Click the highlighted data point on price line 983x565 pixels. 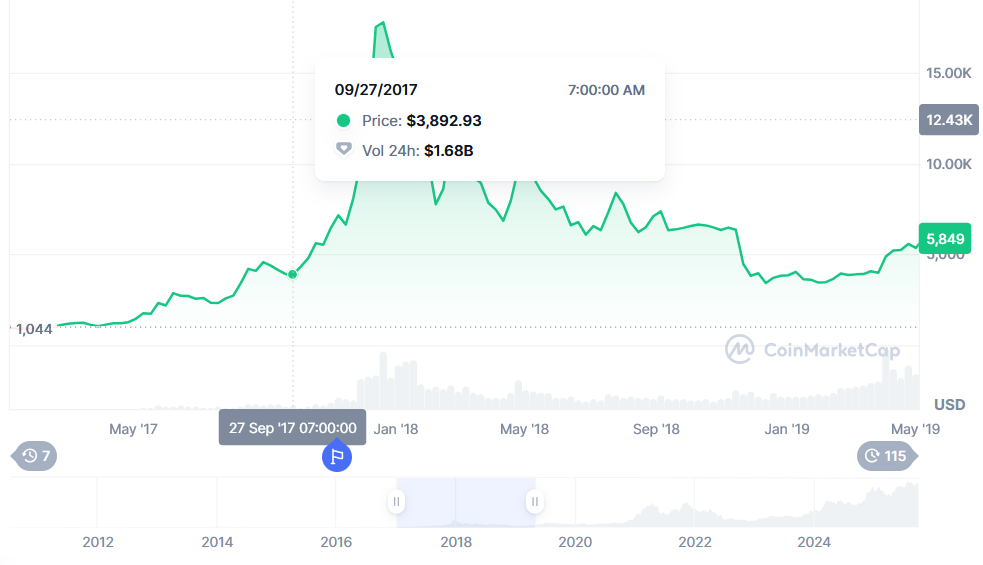click(x=293, y=274)
